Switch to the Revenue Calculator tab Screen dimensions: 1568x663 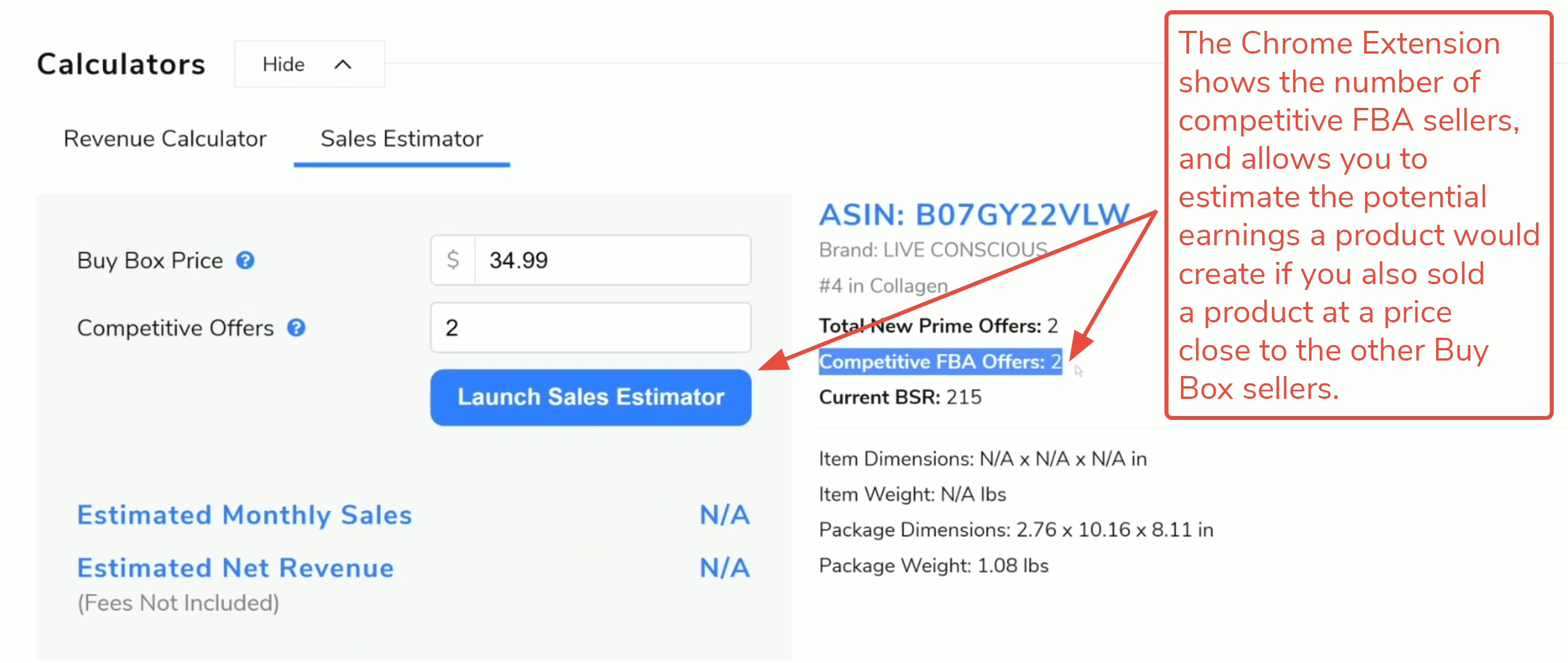pos(165,139)
